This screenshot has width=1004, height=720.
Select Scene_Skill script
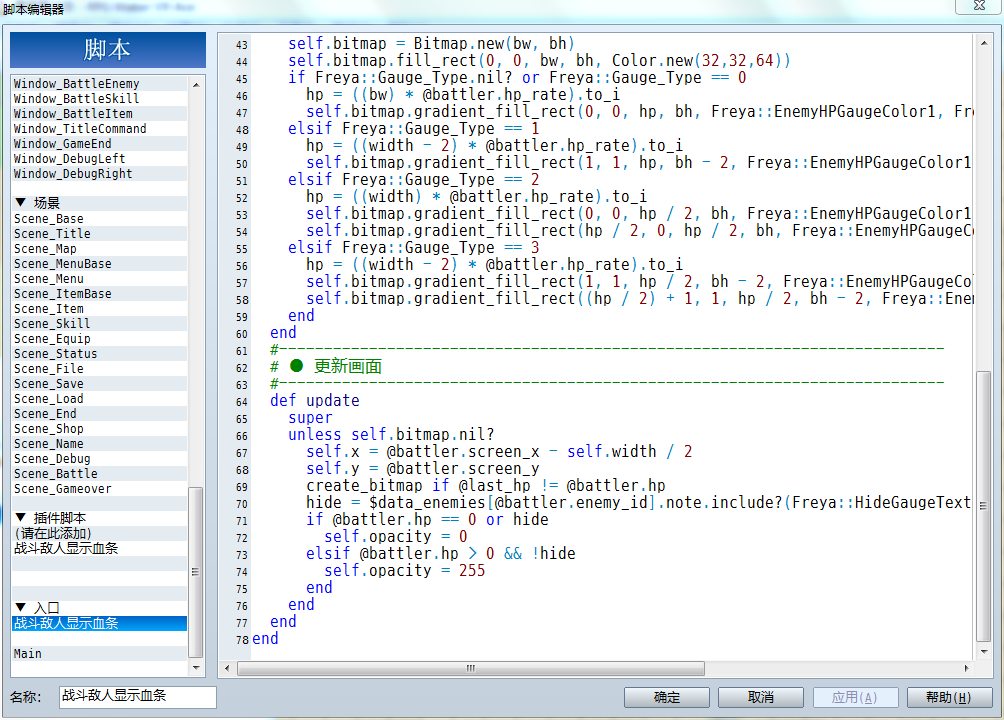[x=99, y=324]
